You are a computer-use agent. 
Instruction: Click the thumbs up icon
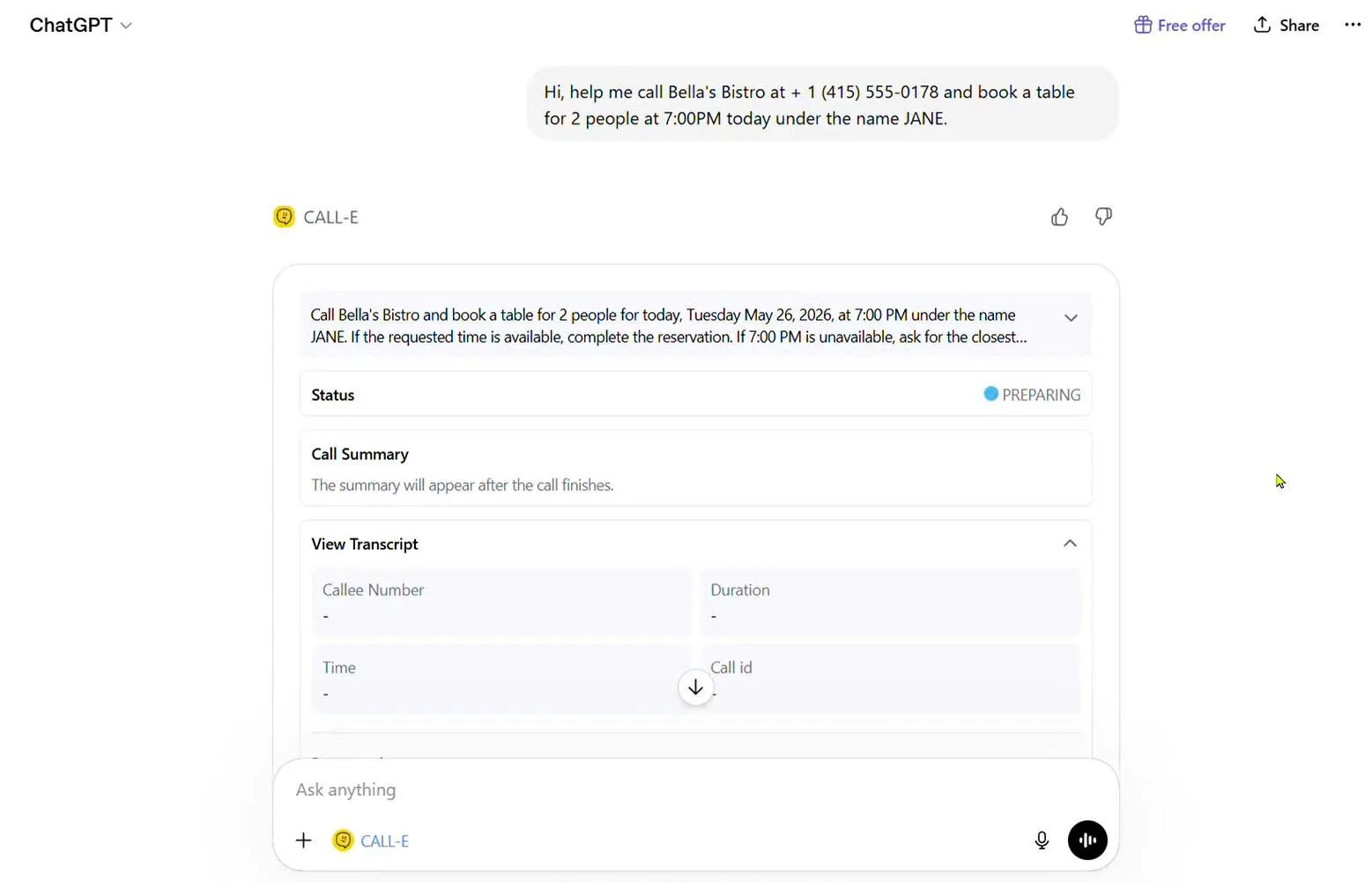pos(1059,217)
